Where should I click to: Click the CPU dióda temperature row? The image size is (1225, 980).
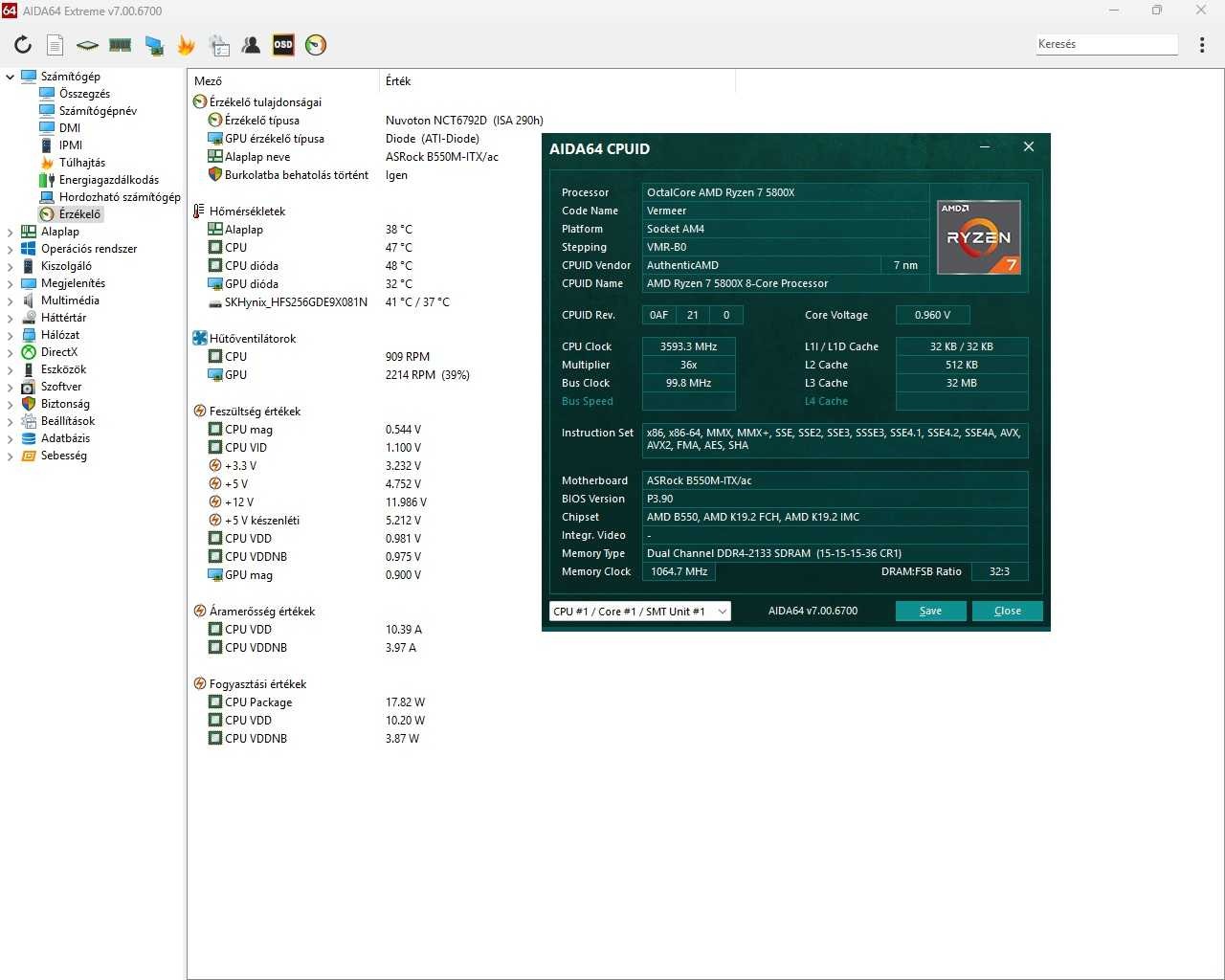click(x=310, y=266)
